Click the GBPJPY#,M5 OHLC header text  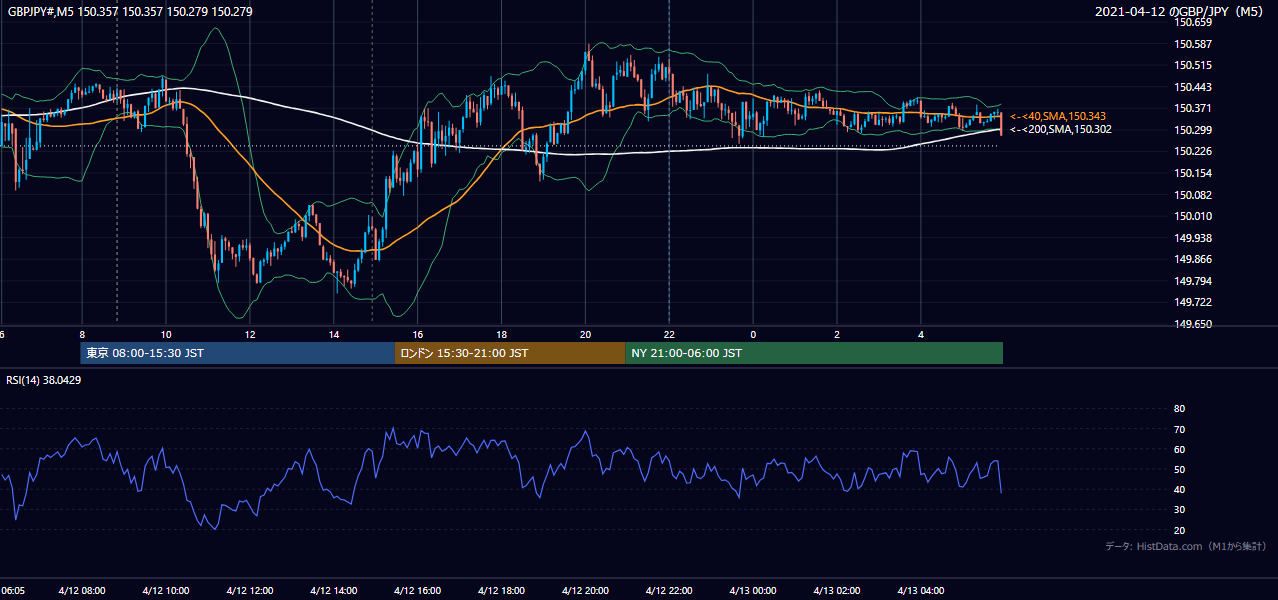coord(130,11)
